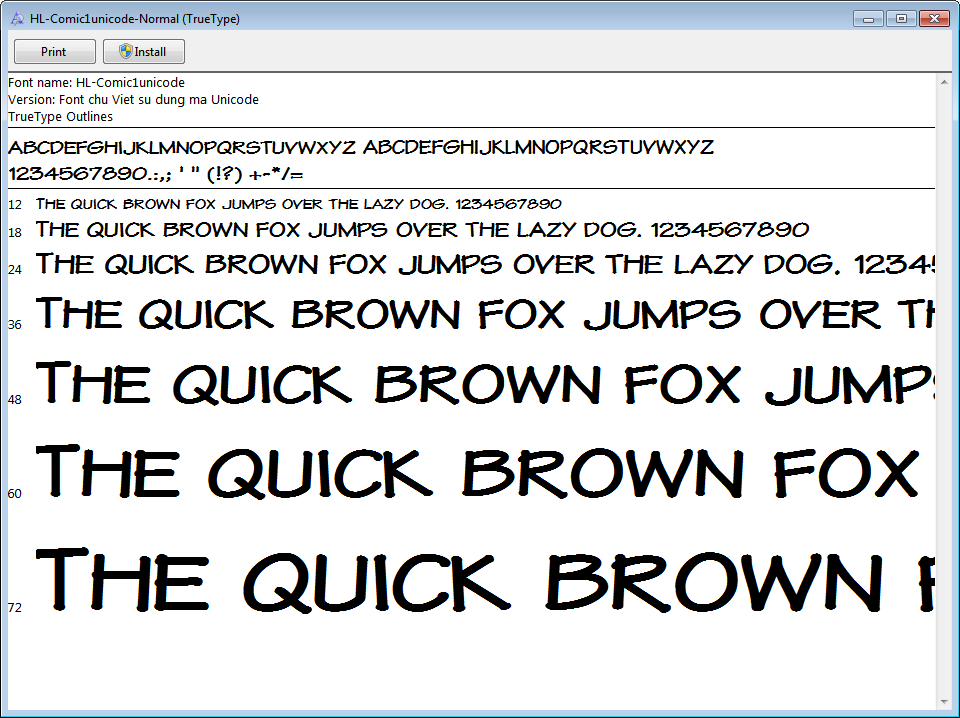Close the font viewer window
This screenshot has height=718, width=960.
[934, 19]
